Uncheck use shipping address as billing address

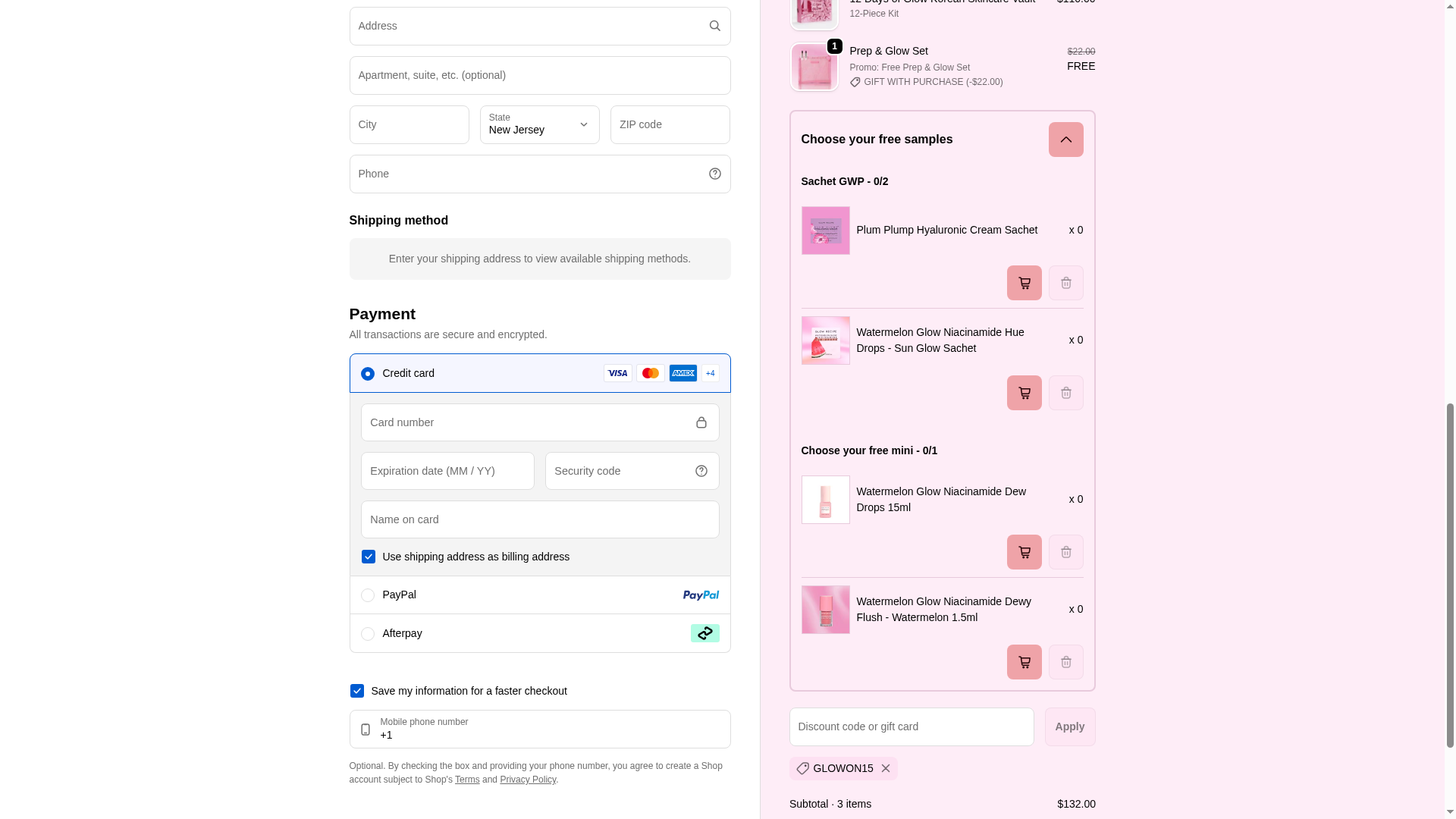click(x=369, y=557)
